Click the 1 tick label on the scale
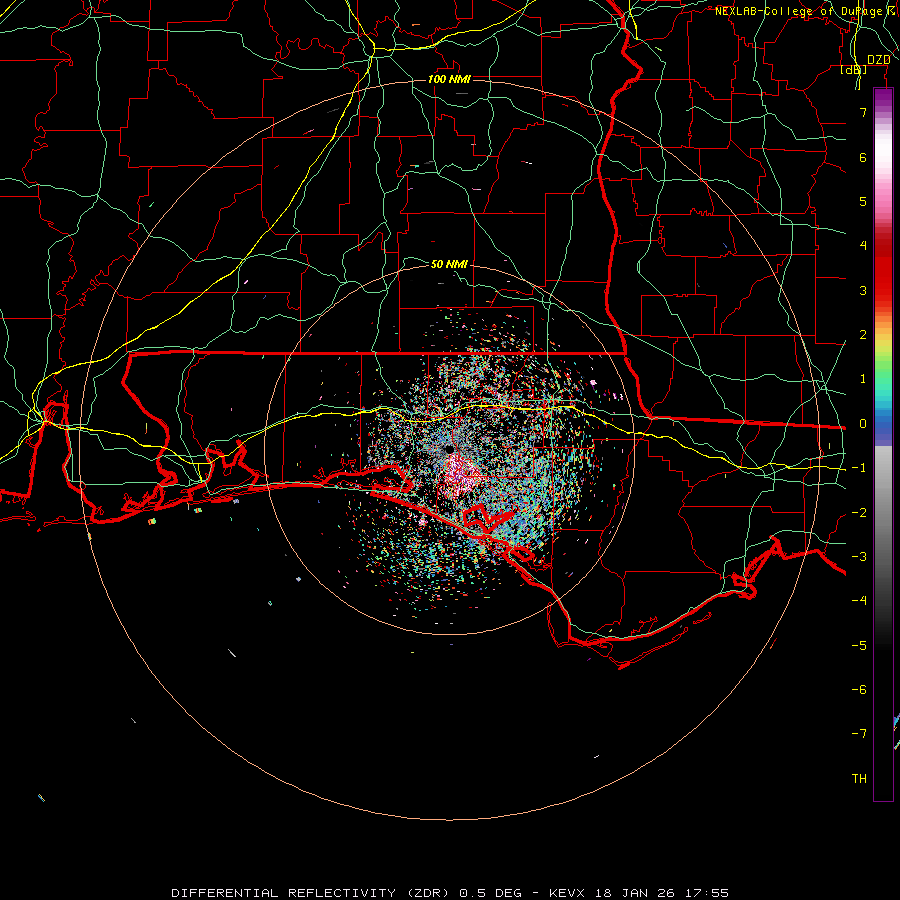900x900 pixels. [863, 379]
